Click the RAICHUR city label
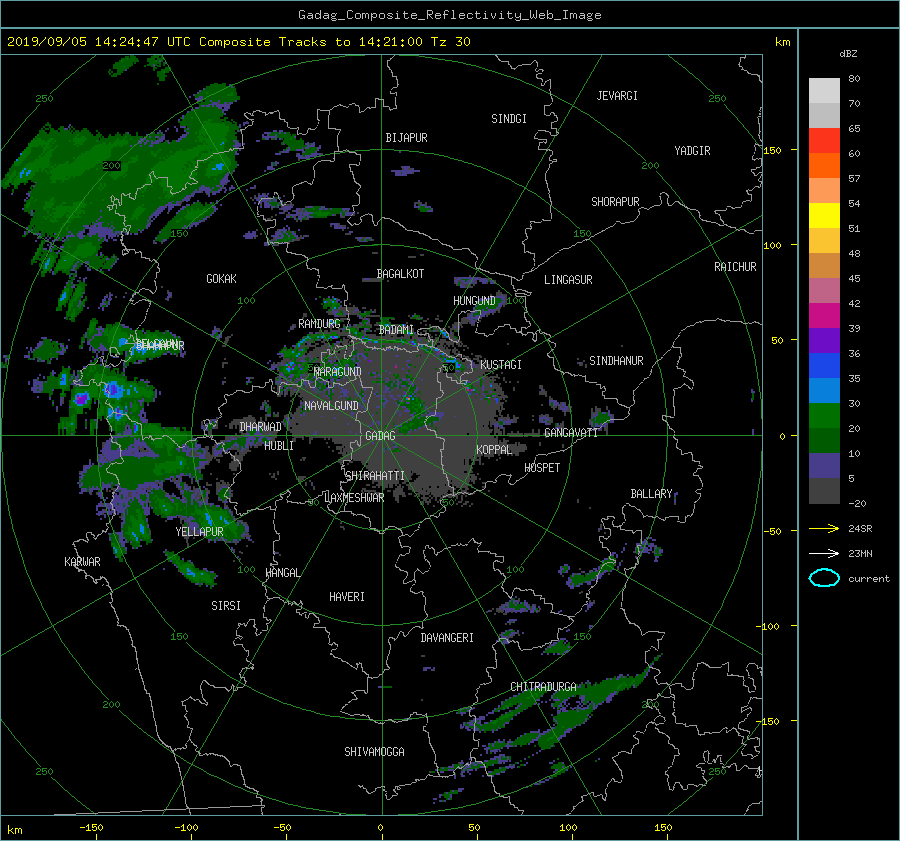Screen dimensions: 900x841 pos(735,267)
